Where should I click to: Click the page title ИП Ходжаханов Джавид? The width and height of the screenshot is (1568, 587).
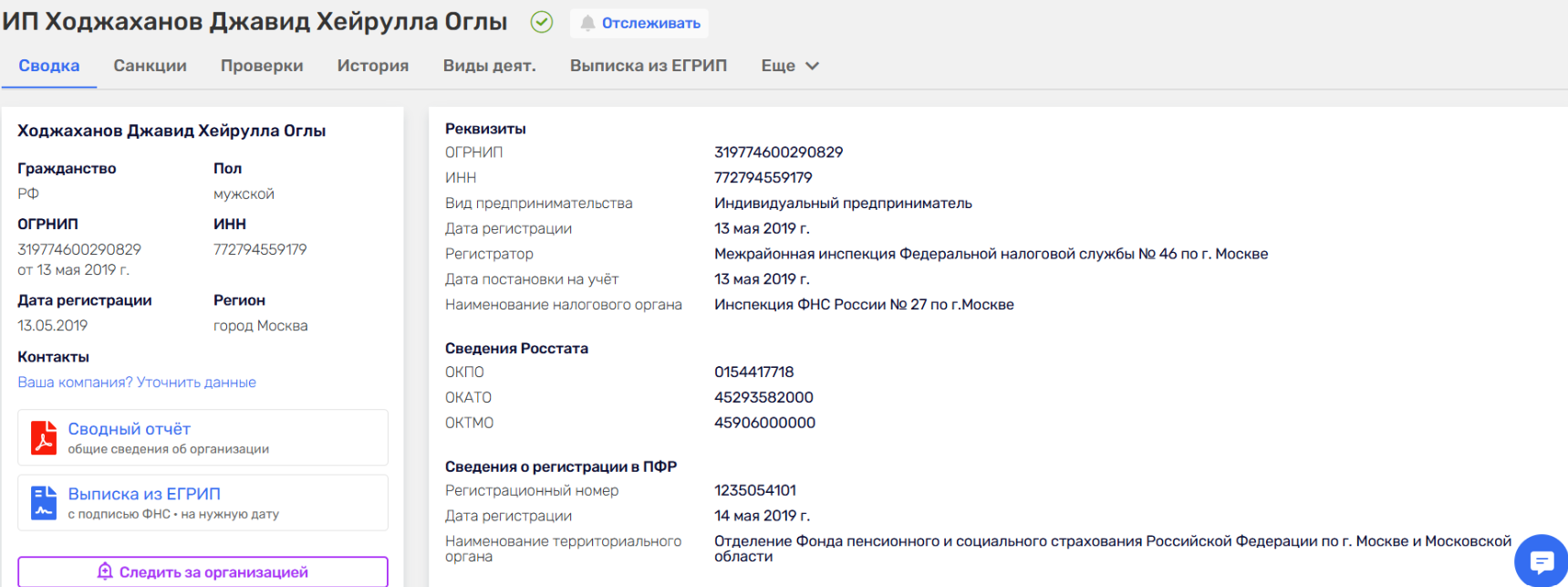[x=255, y=22]
